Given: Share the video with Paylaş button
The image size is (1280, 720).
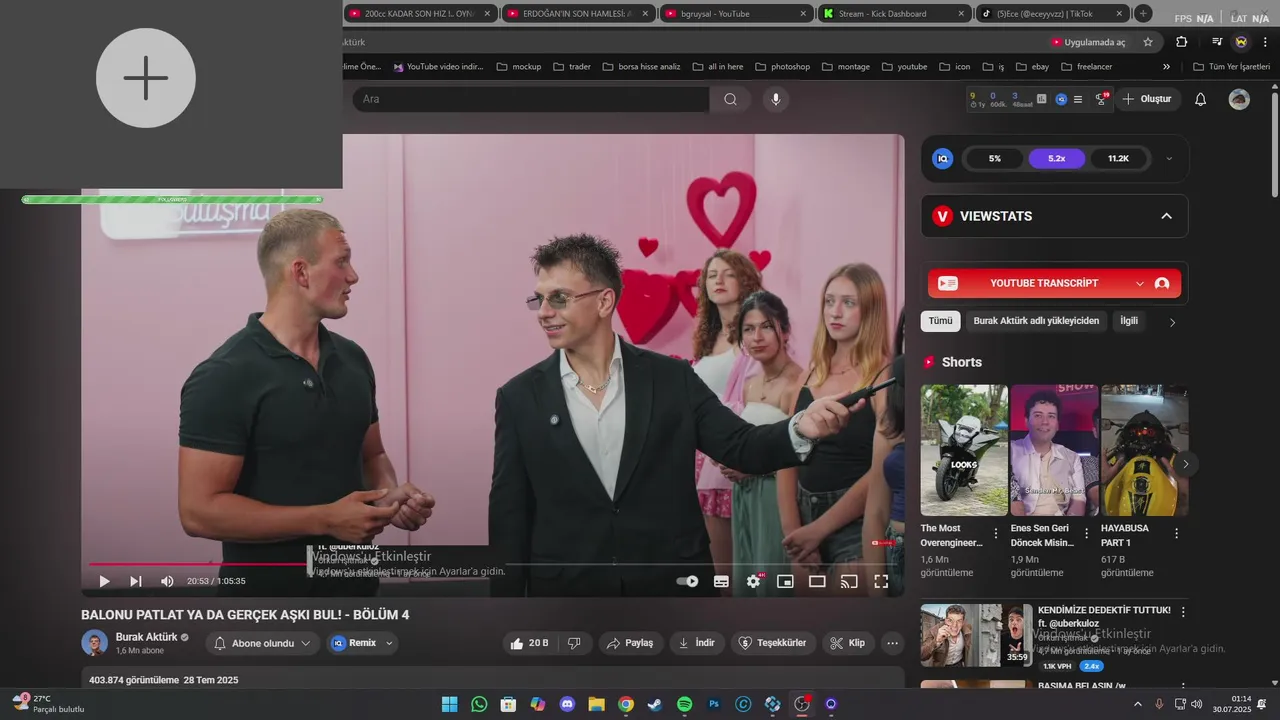Looking at the screenshot, I should click(630, 643).
